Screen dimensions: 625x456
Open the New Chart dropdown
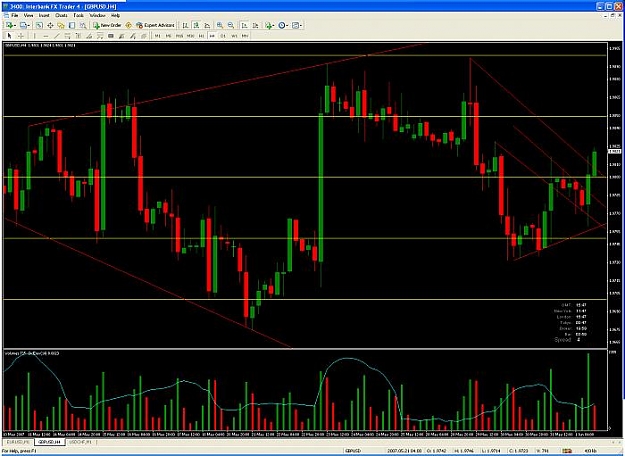tap(11, 25)
